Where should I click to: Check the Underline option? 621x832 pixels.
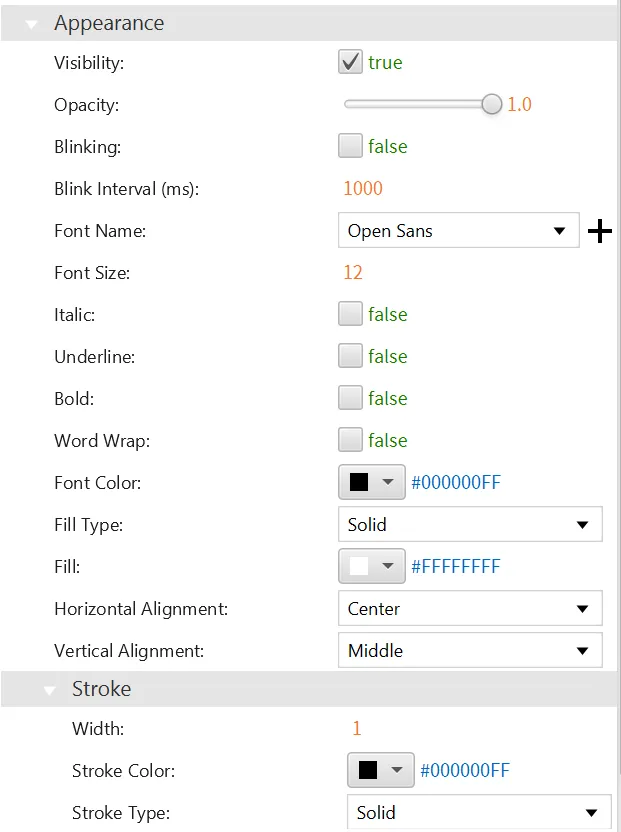(x=350, y=357)
